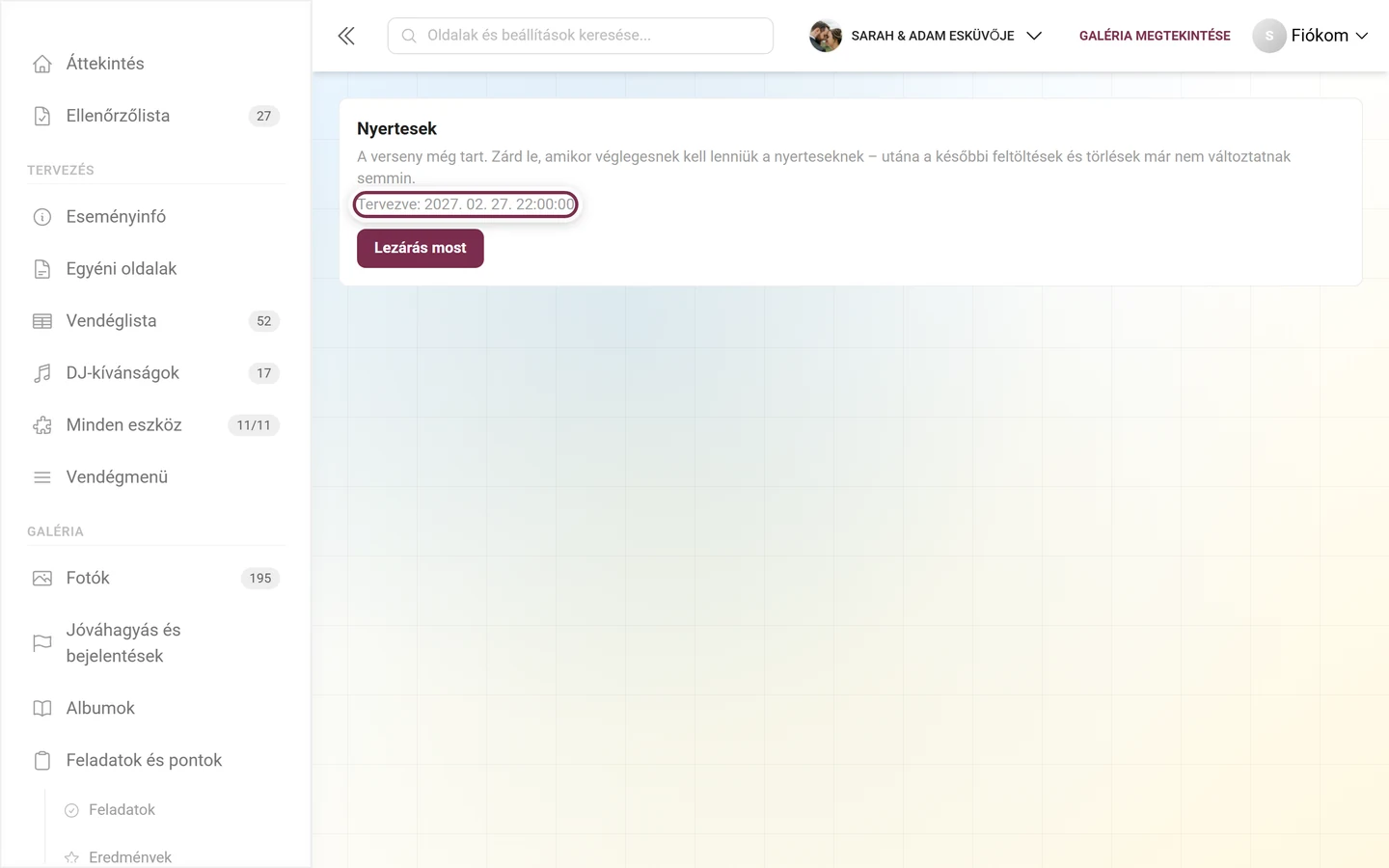Viewport: 1389px width, 868px height.
Task: Click the Feladatok checkmark circle icon
Action: (71, 810)
